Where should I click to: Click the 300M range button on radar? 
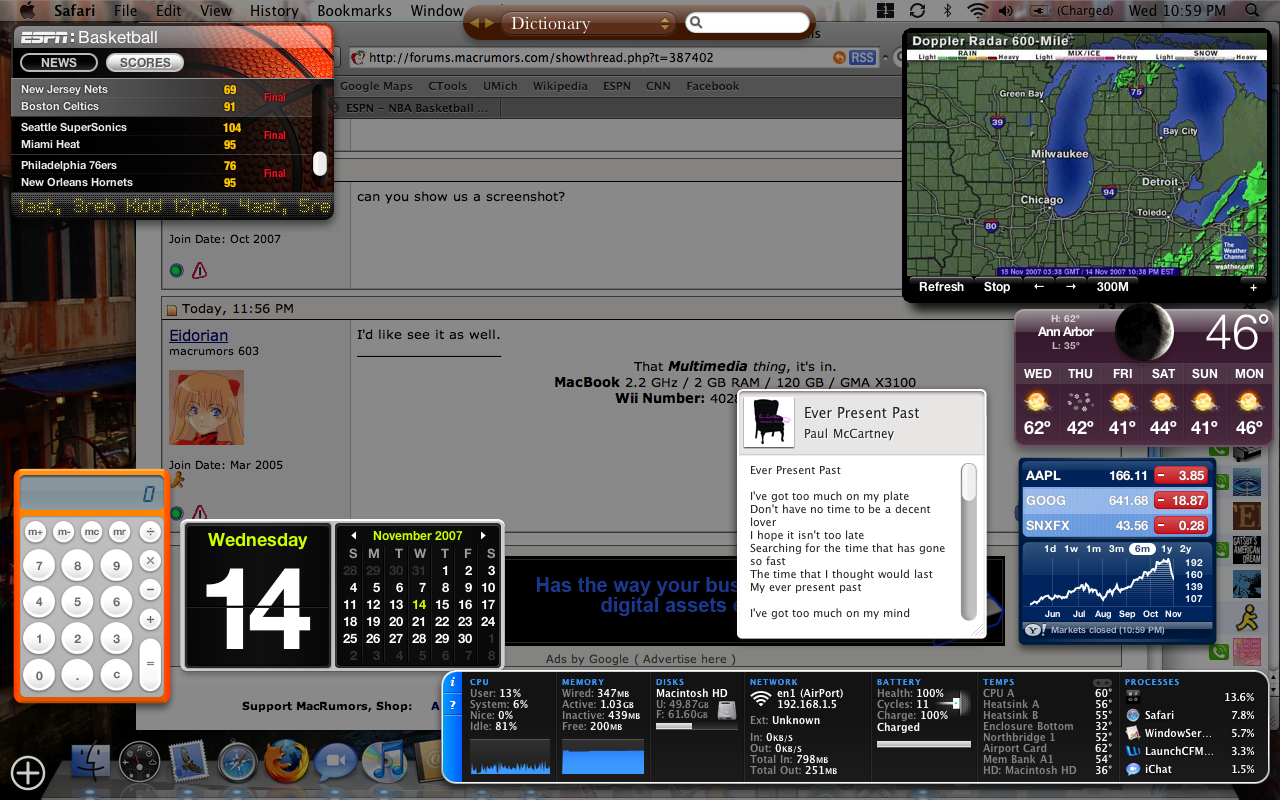tap(1112, 287)
